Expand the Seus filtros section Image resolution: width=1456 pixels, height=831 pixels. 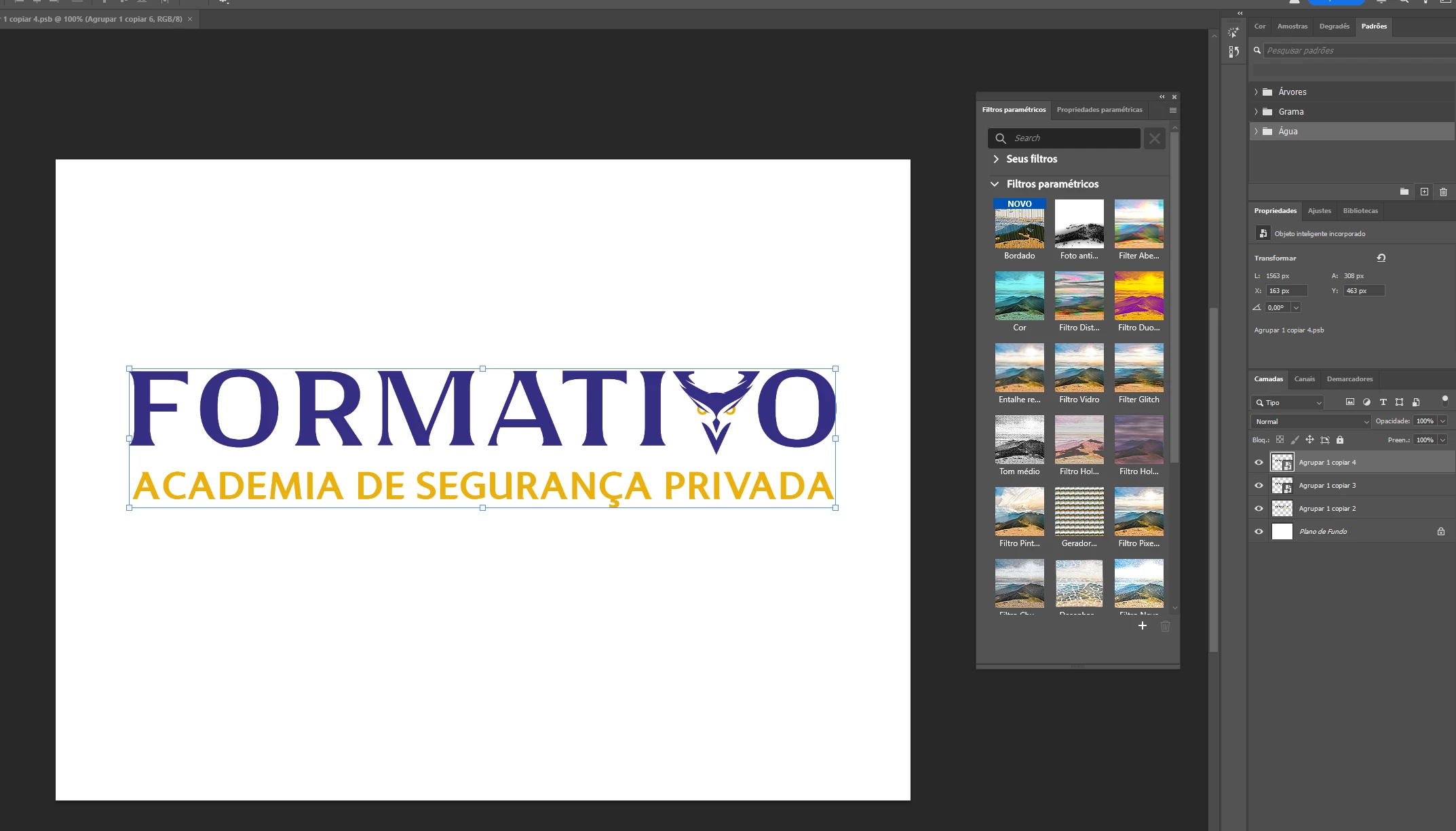pyautogui.click(x=996, y=159)
